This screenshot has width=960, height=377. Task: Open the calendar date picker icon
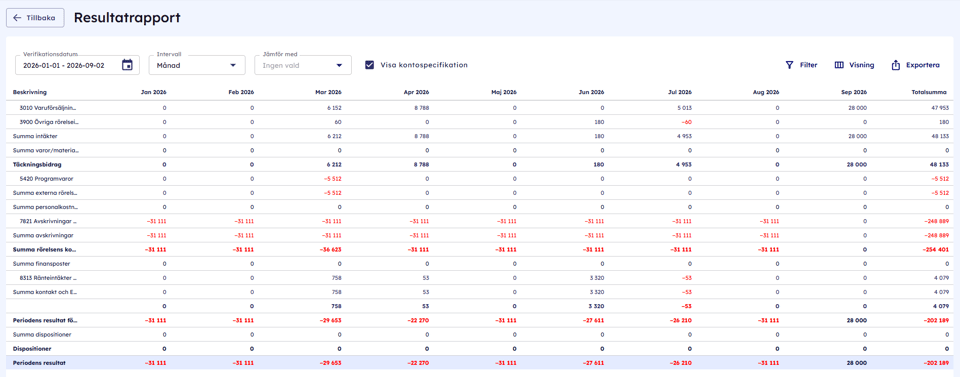[127, 65]
